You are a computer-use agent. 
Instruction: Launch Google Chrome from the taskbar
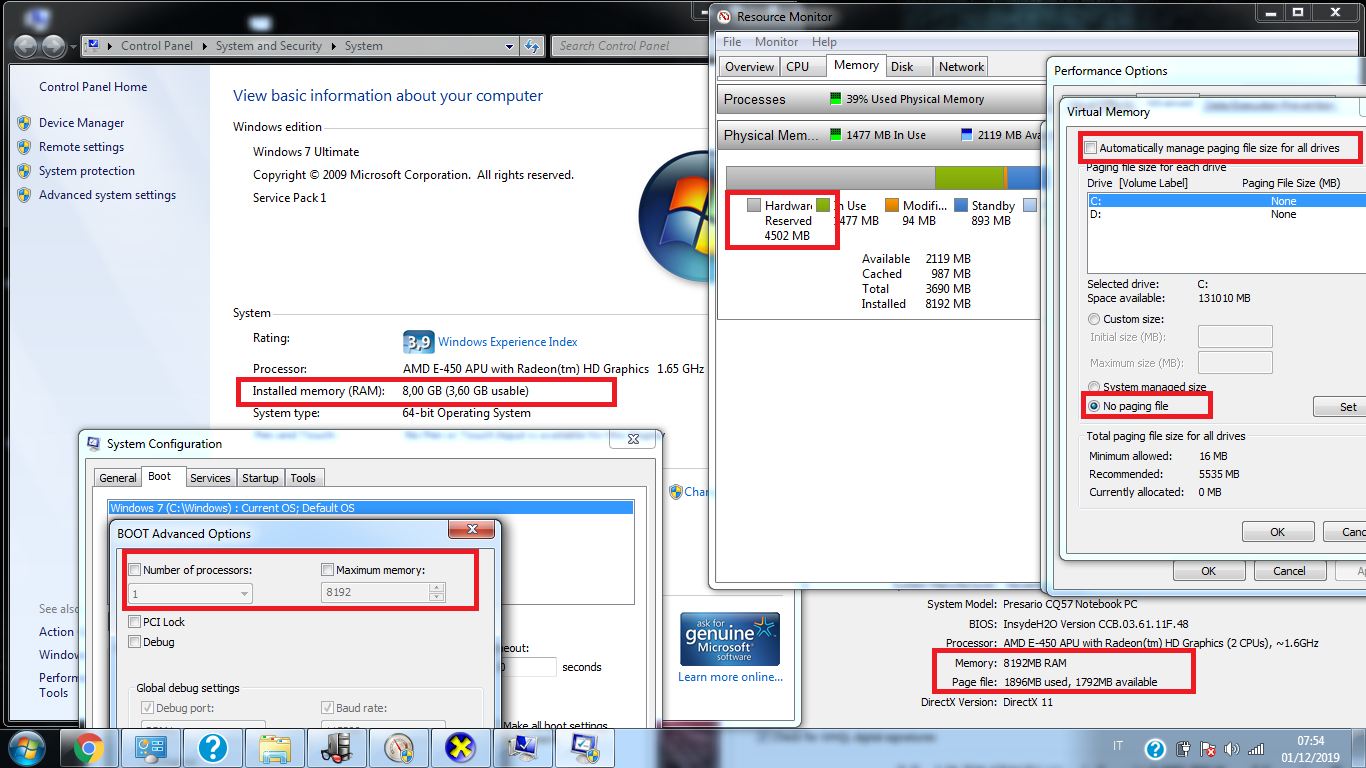point(88,748)
